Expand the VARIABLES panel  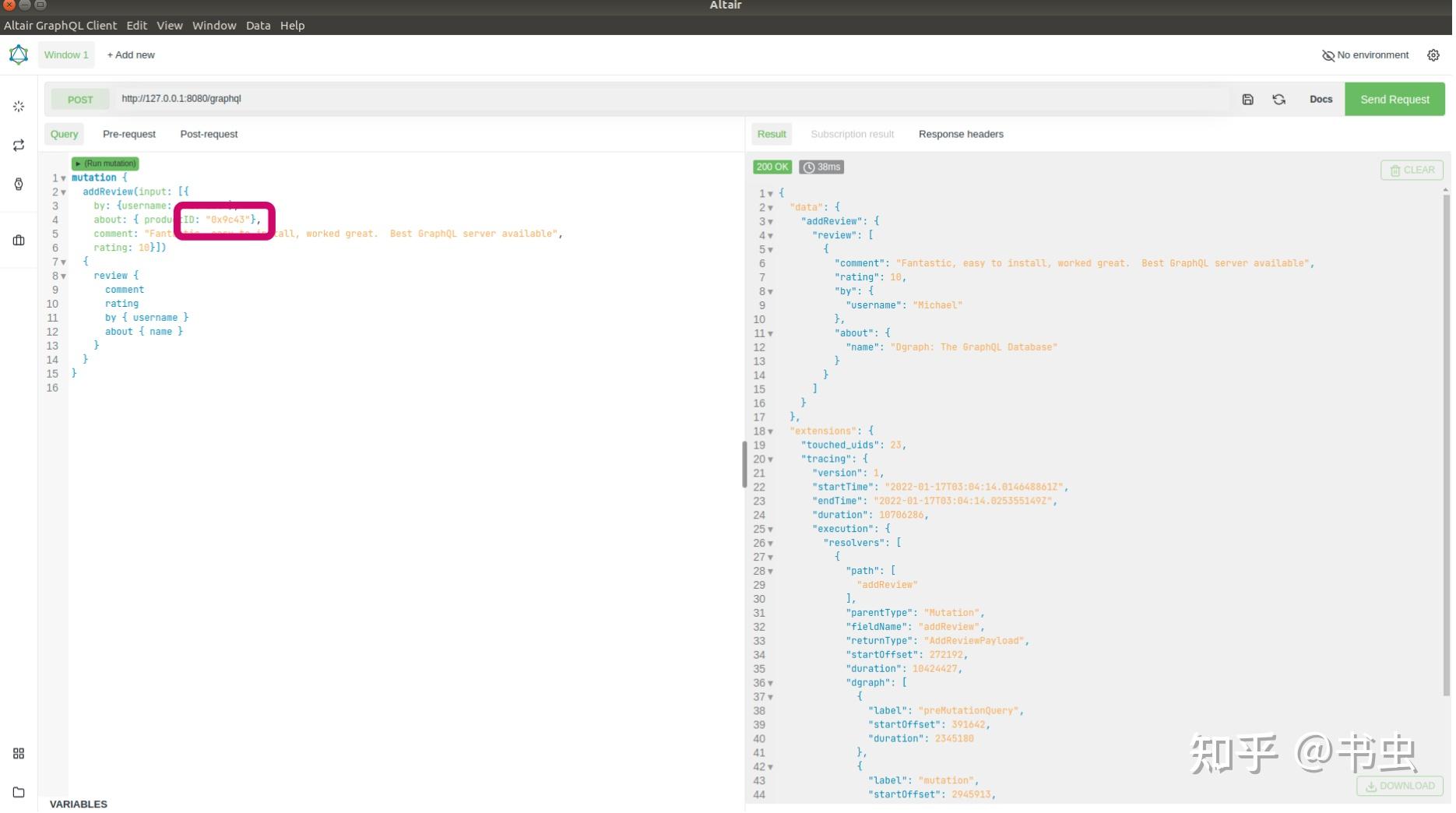point(79,804)
